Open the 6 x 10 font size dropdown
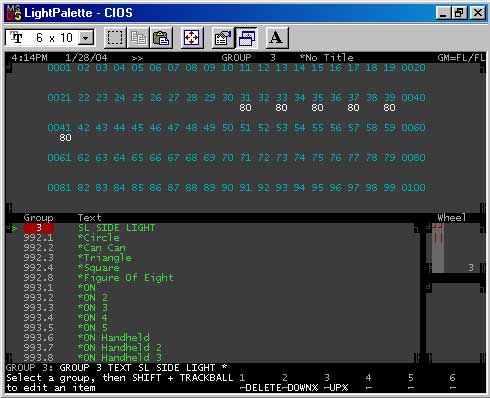Viewport: 490px width, 398px height. (86, 38)
